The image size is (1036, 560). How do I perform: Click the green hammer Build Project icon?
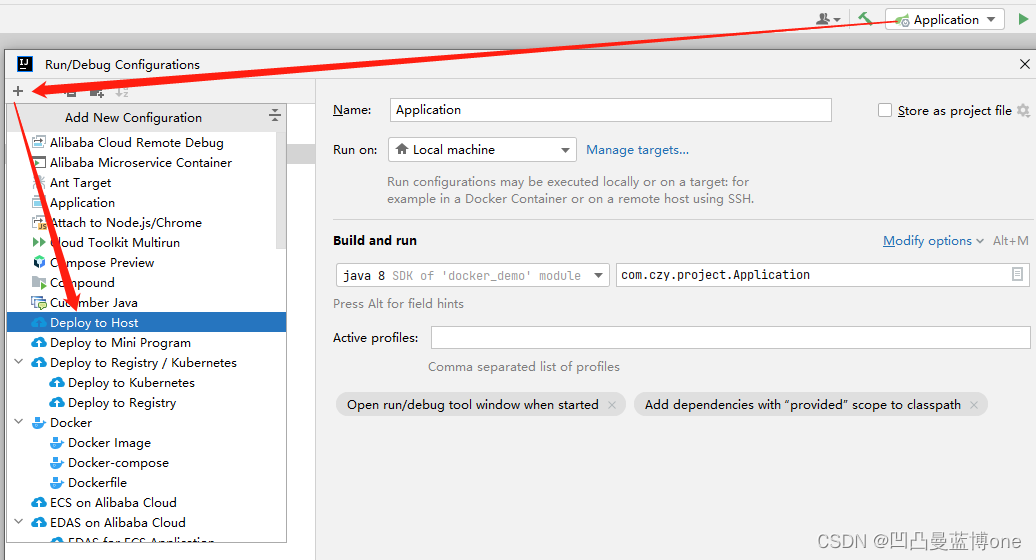tap(865, 18)
